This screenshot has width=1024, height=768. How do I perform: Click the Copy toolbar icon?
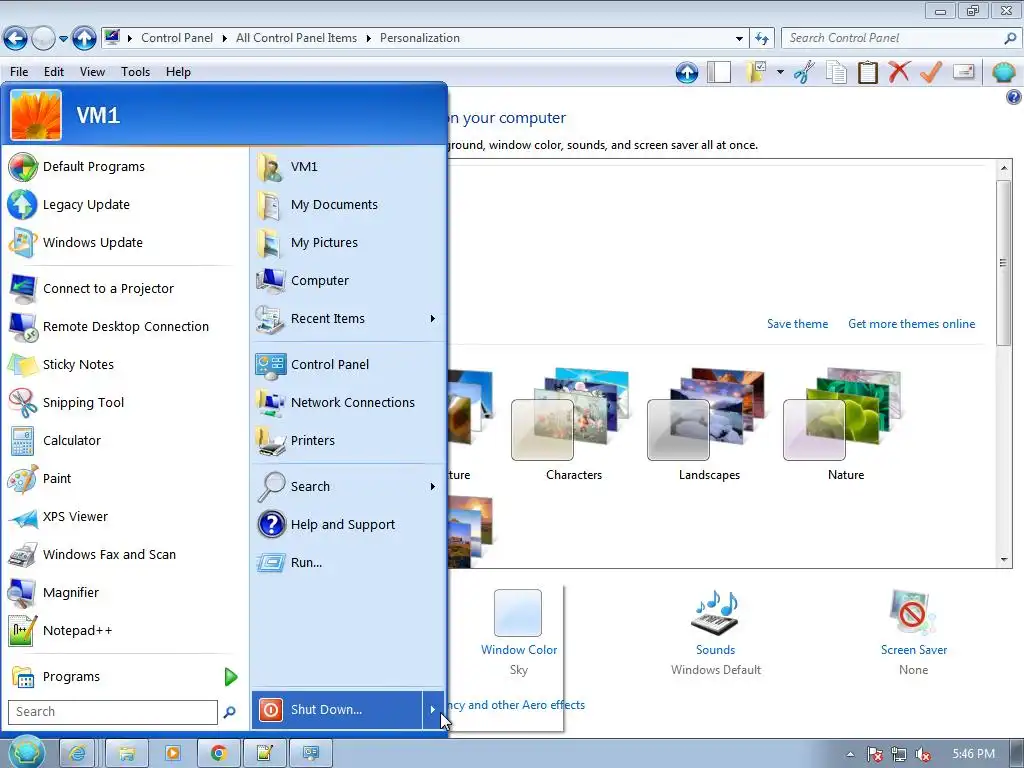[836, 72]
